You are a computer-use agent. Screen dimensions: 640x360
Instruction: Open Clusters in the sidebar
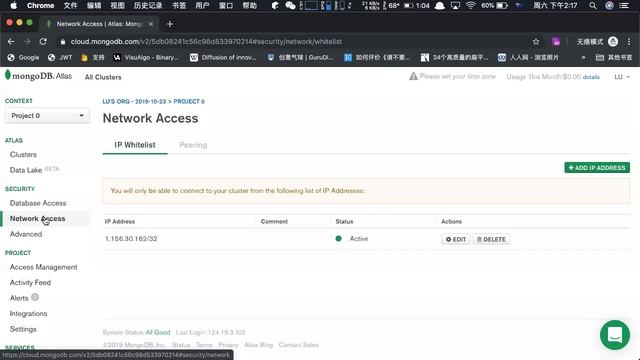click(23, 154)
